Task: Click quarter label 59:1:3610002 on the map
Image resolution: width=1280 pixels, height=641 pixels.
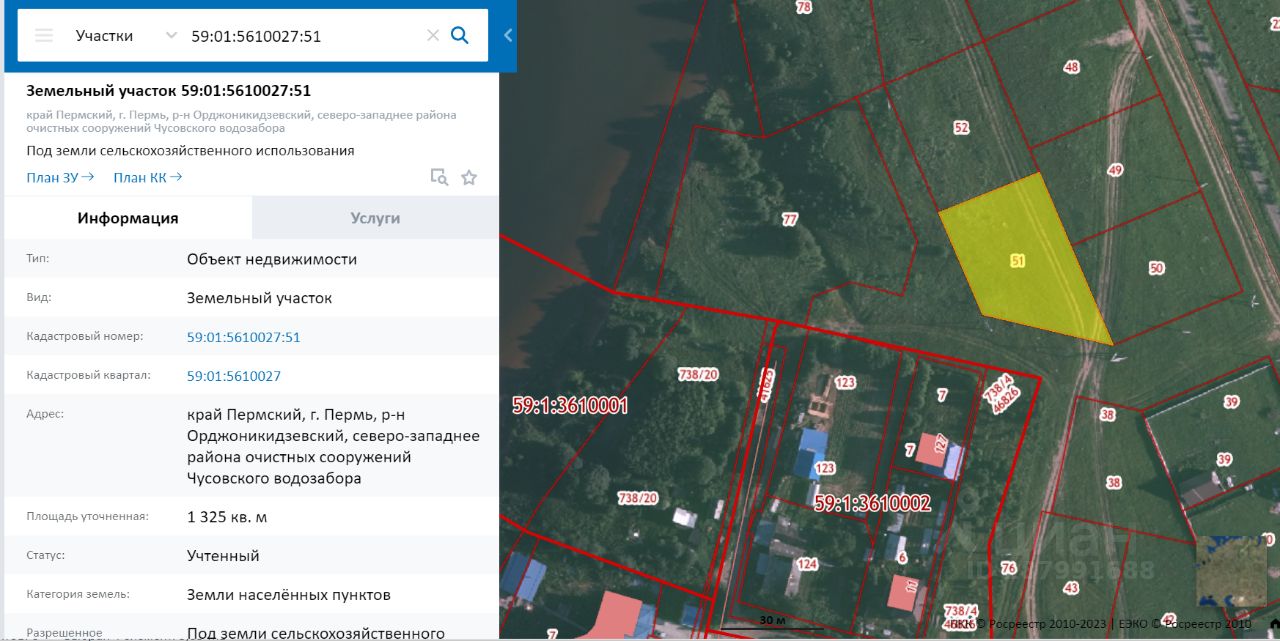Action: [x=873, y=503]
